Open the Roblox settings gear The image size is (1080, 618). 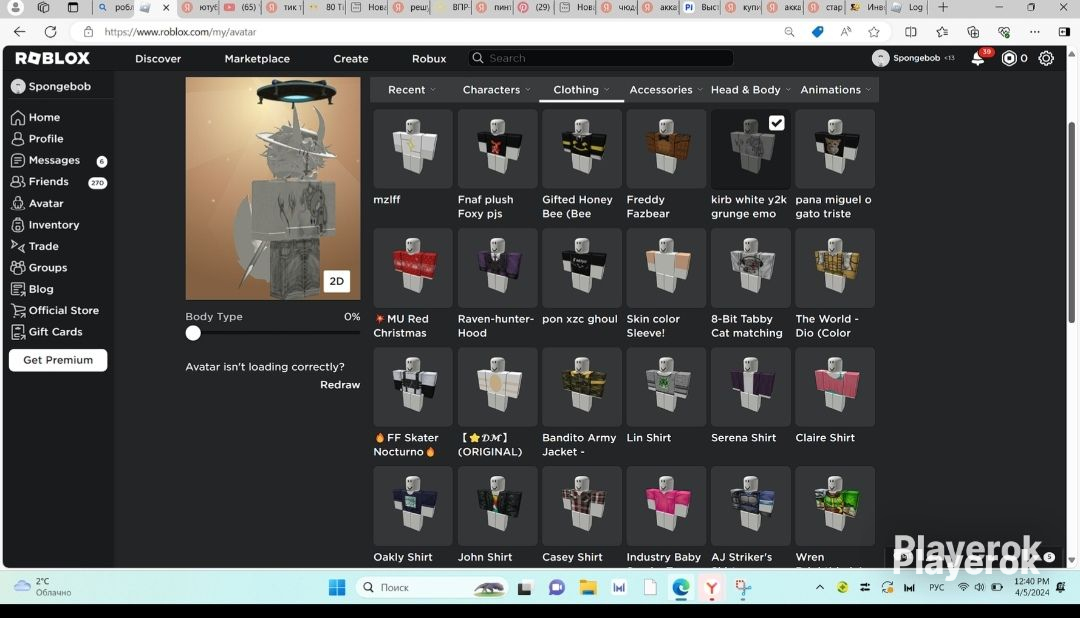[1046, 59]
